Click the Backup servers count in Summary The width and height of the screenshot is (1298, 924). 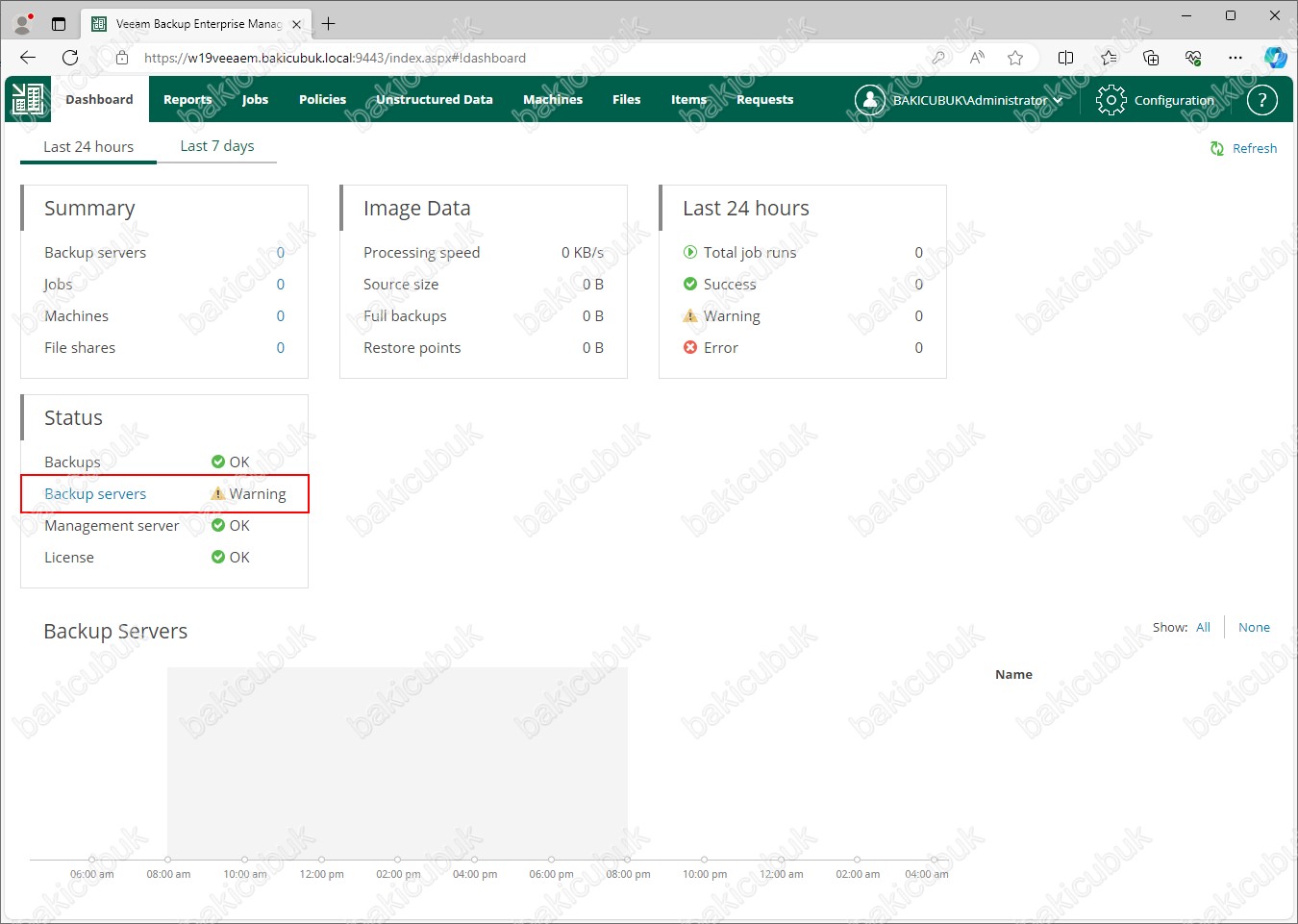pos(281,252)
